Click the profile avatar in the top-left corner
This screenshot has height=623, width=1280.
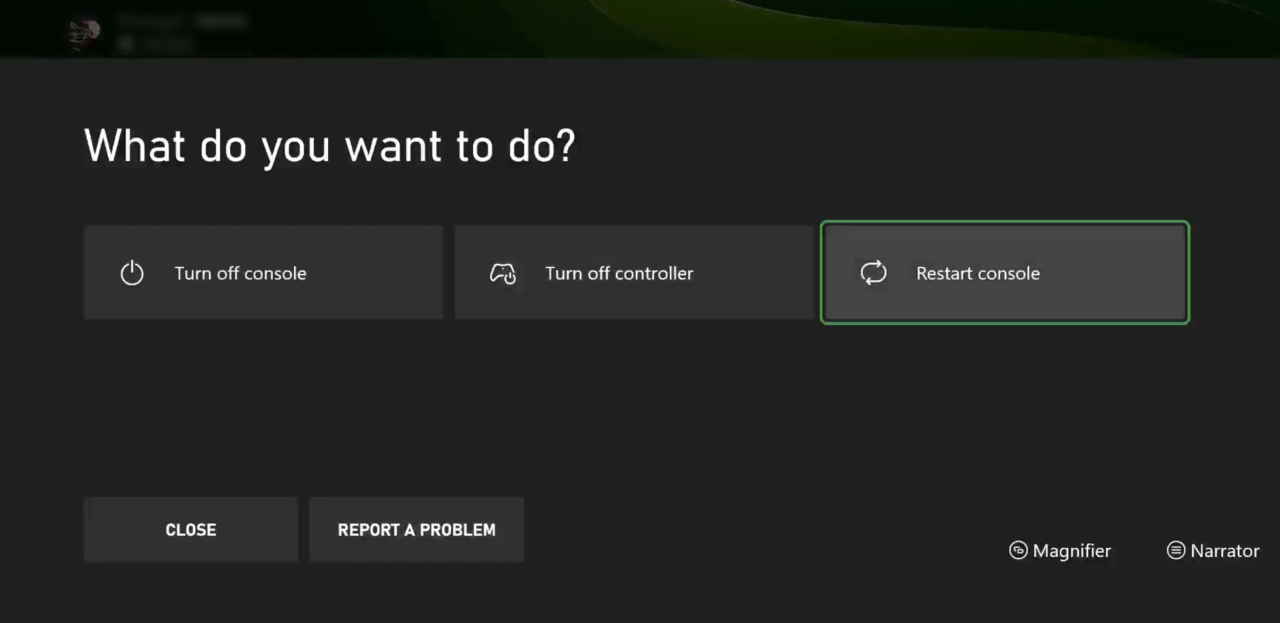(83, 31)
